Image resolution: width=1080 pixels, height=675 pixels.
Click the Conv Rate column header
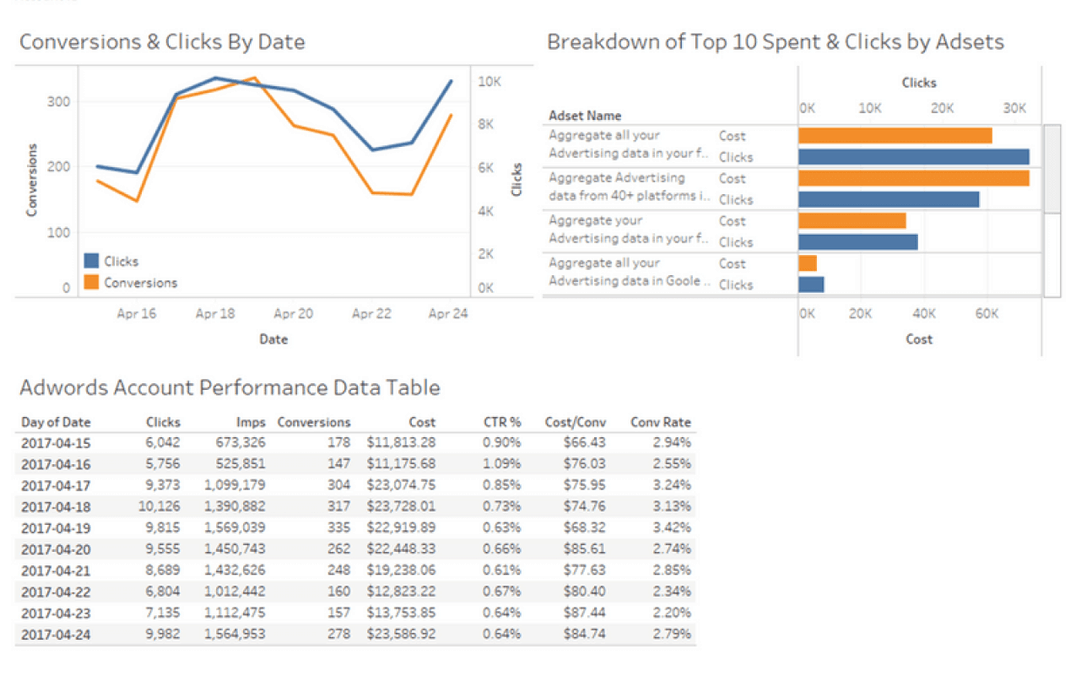click(660, 421)
